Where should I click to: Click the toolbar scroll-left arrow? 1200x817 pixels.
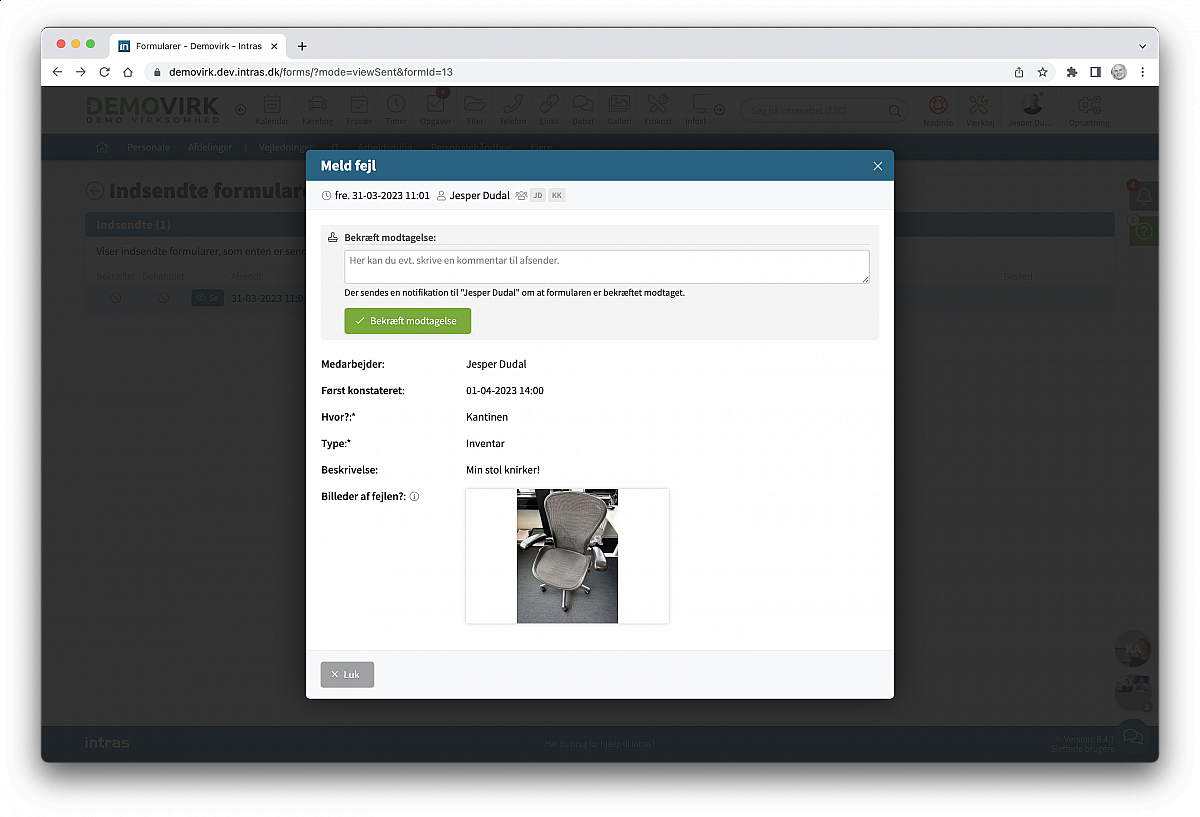click(x=240, y=109)
